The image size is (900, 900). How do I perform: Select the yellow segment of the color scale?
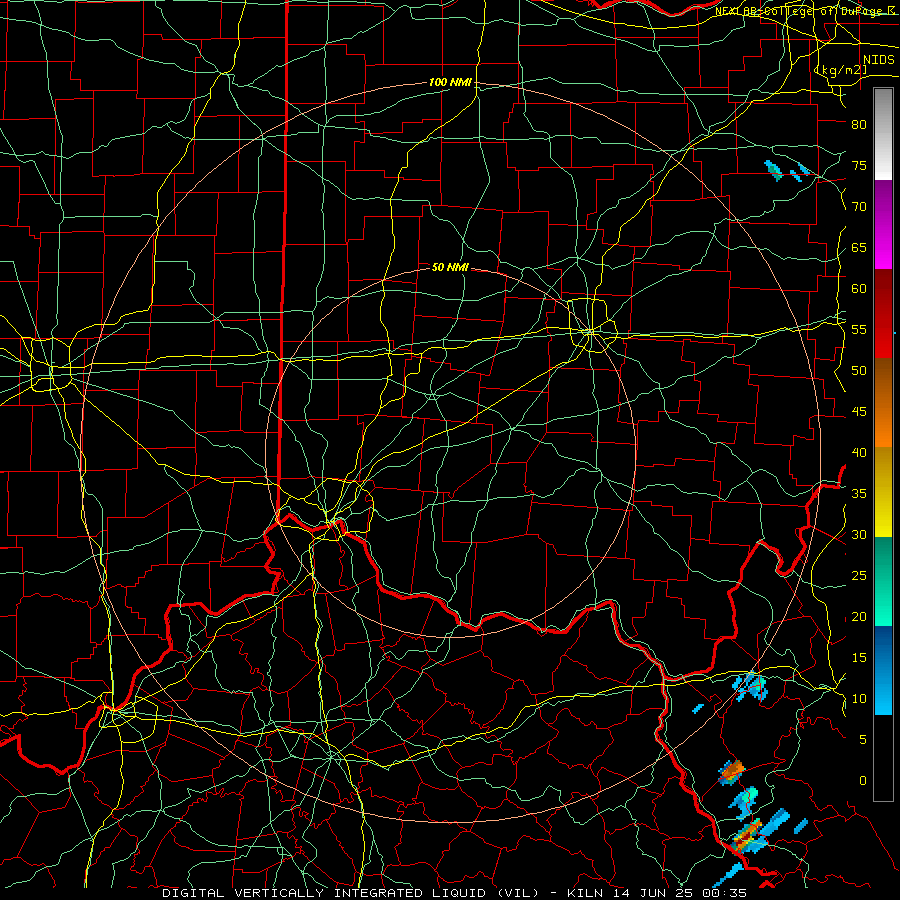(883, 492)
